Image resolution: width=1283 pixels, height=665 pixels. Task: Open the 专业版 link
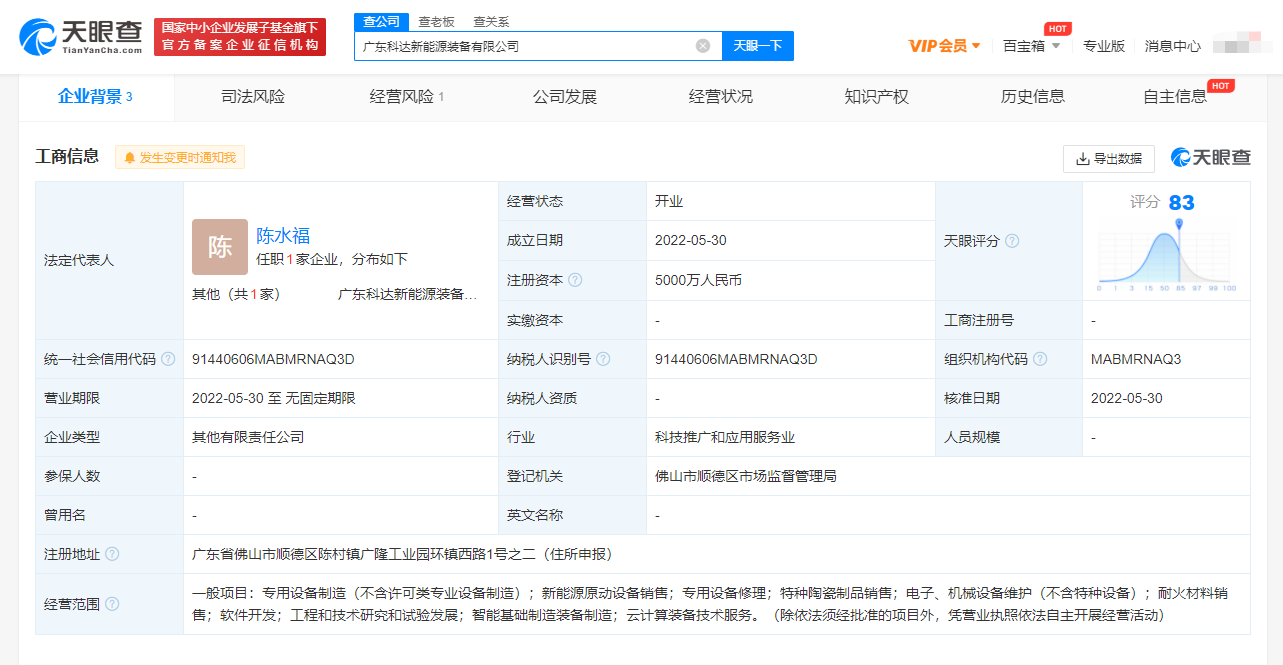click(1104, 45)
